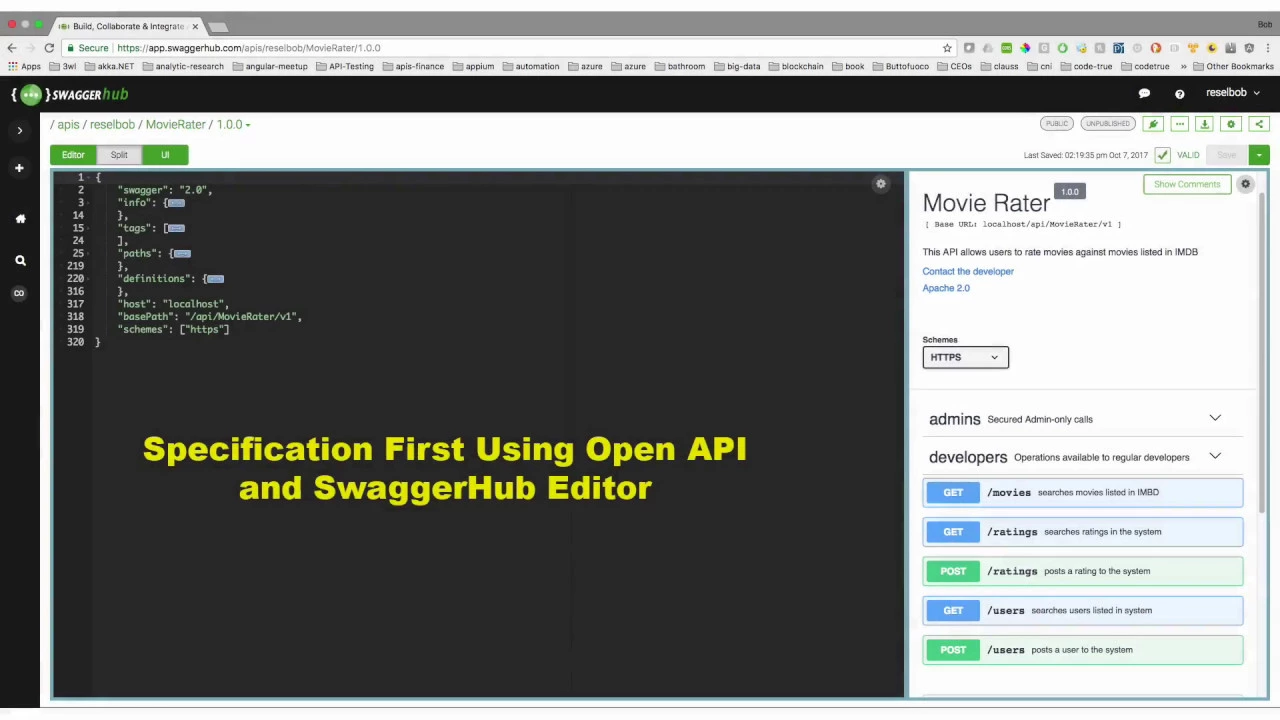
Task: Collapse the developers section chevron
Action: click(1215, 456)
